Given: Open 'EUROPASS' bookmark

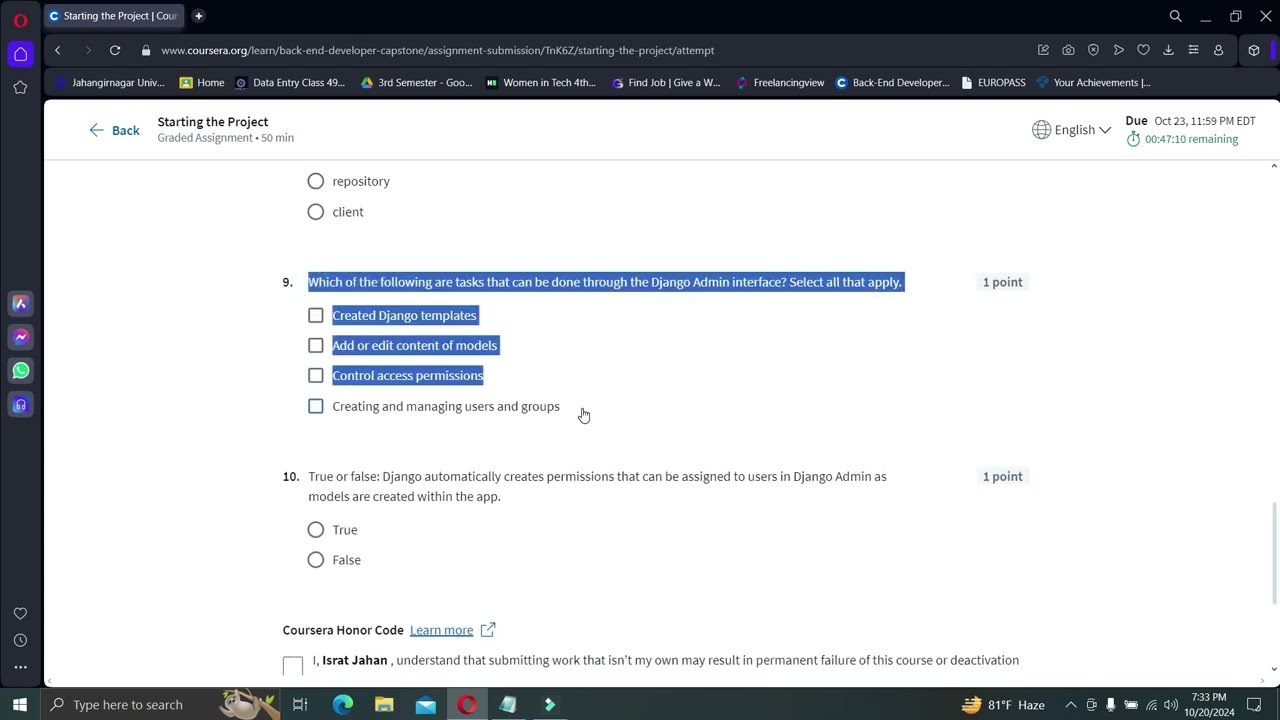Looking at the screenshot, I should [x=993, y=82].
